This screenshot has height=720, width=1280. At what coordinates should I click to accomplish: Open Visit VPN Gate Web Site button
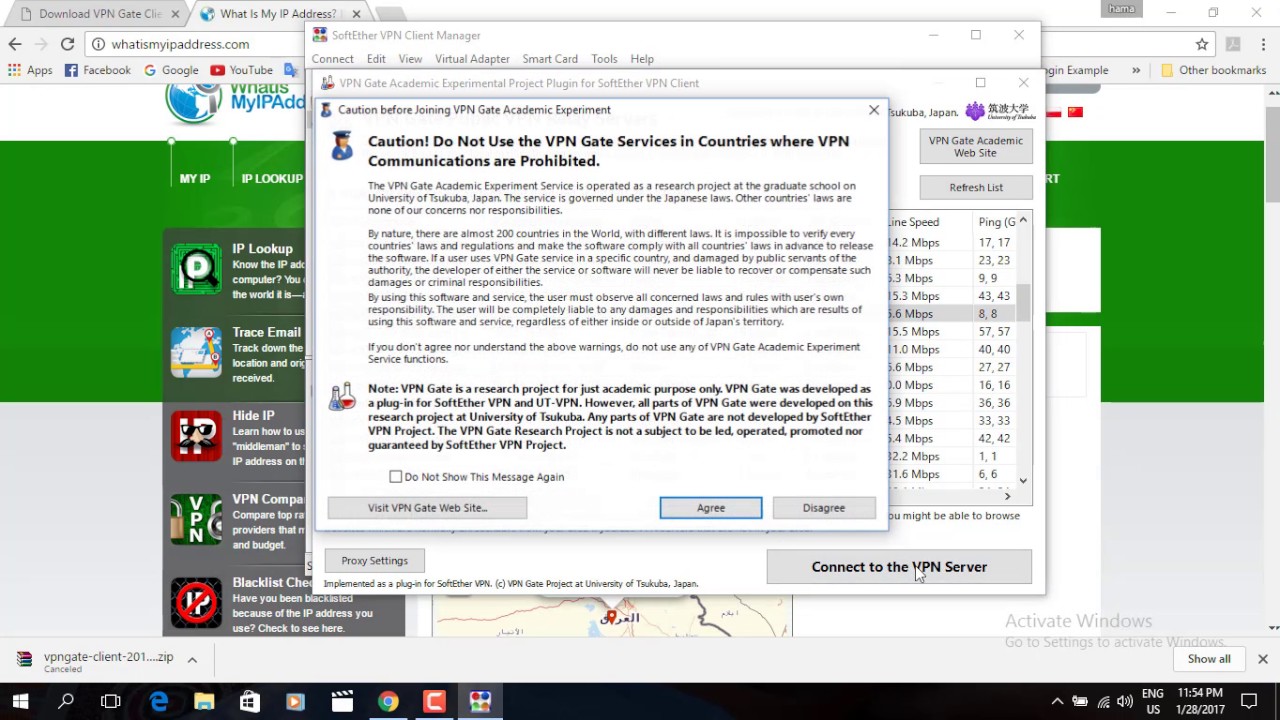coord(427,508)
